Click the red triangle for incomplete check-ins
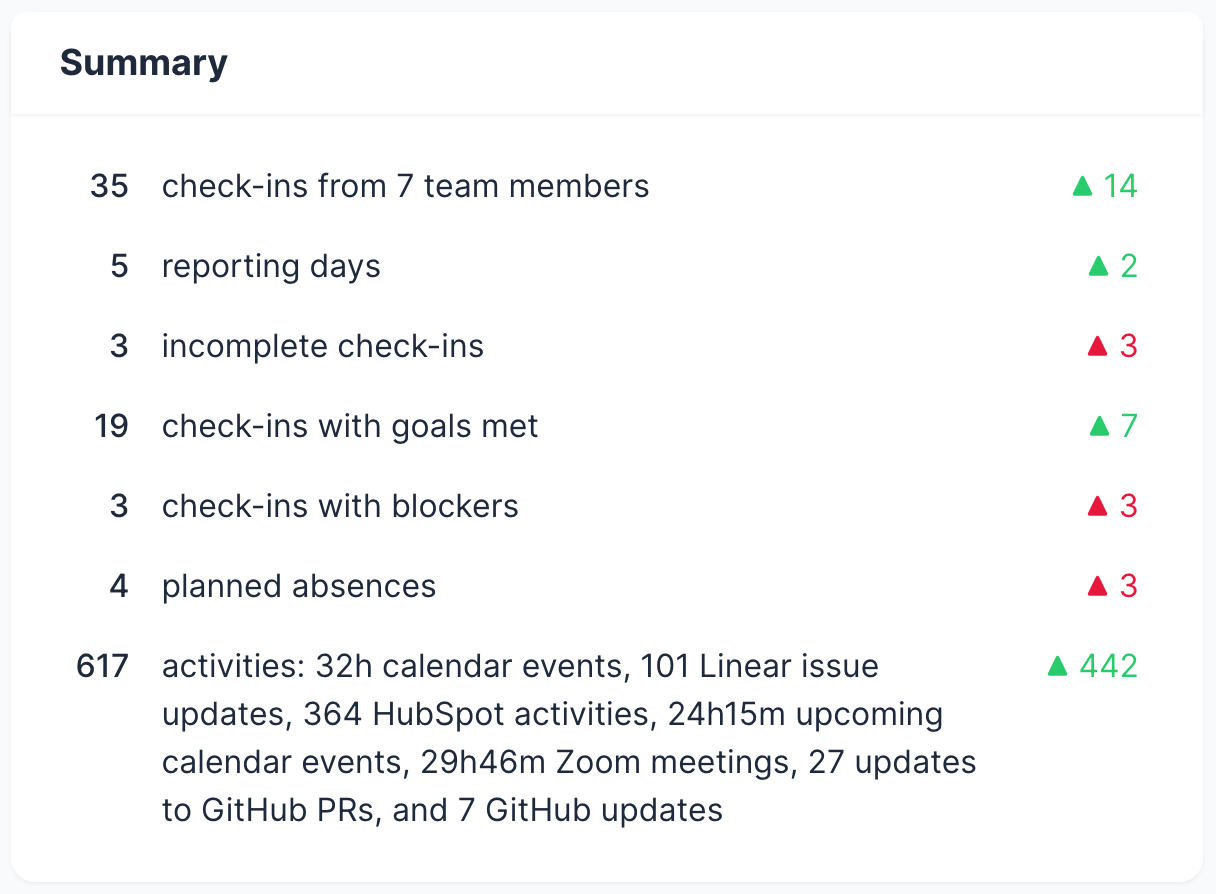This screenshot has height=894, width=1216. 1098,346
